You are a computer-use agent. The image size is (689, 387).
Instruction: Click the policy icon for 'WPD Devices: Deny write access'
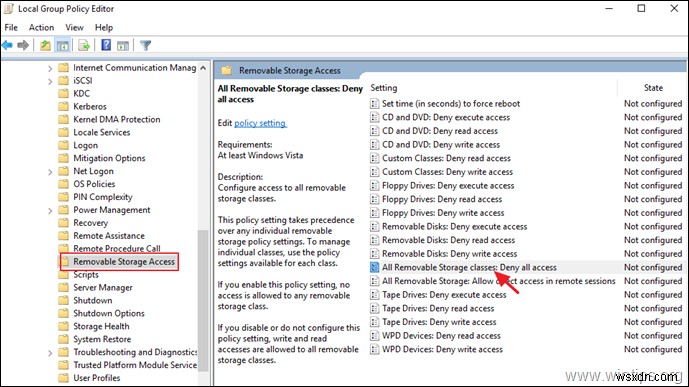(x=374, y=349)
